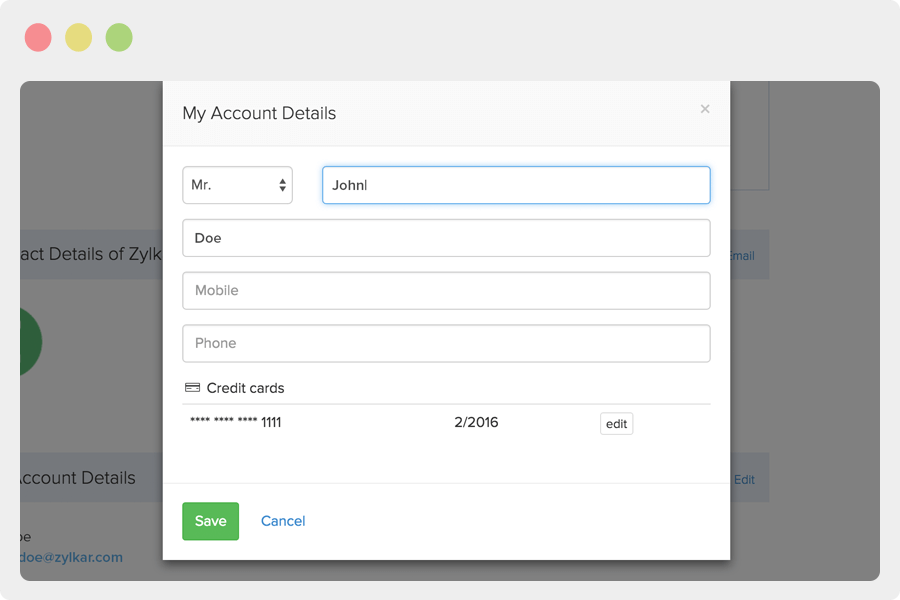Click the red traffic light button
The image size is (900, 600).
click(x=37, y=36)
